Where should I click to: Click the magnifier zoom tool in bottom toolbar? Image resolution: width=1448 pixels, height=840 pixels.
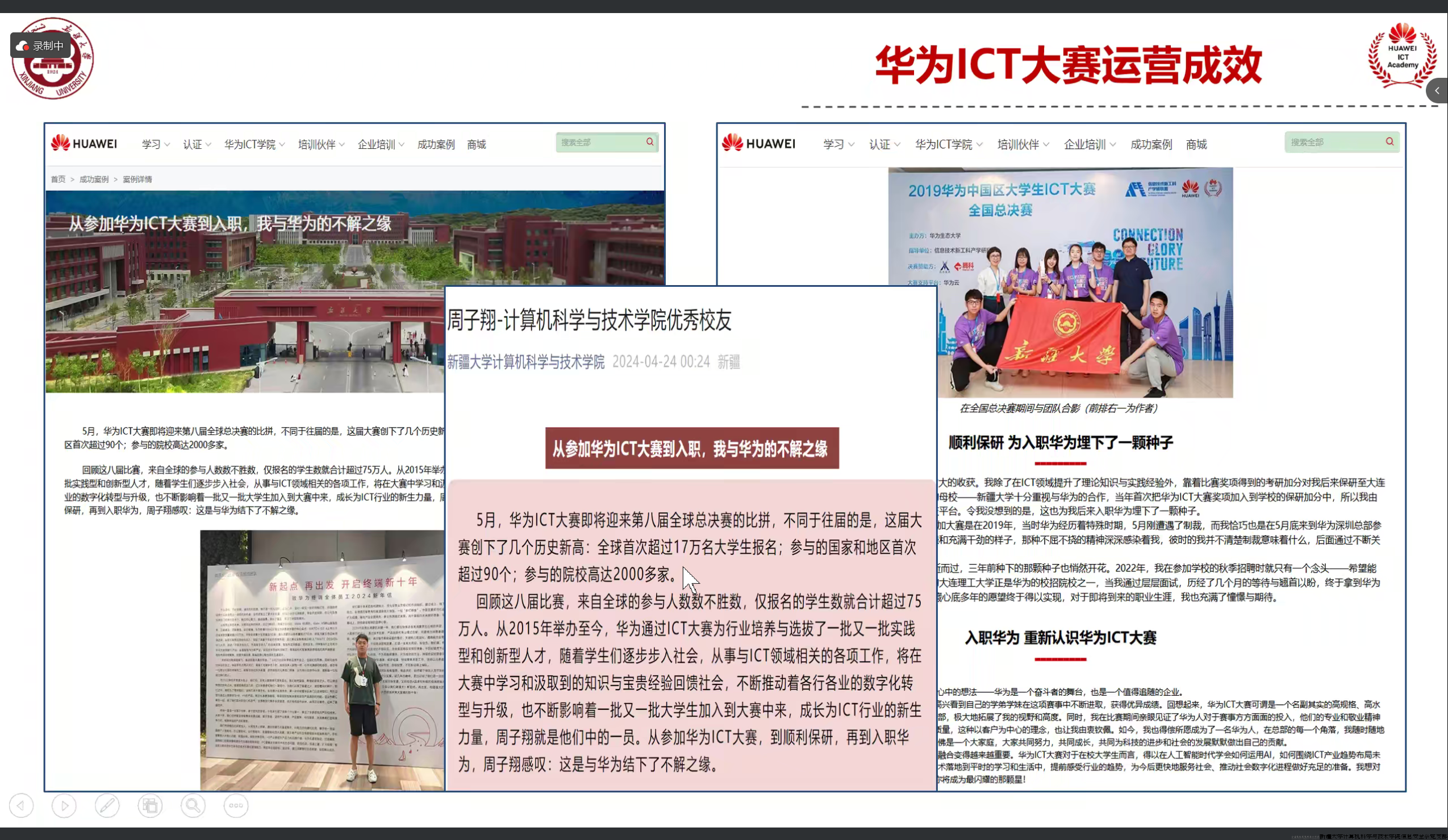click(x=193, y=805)
